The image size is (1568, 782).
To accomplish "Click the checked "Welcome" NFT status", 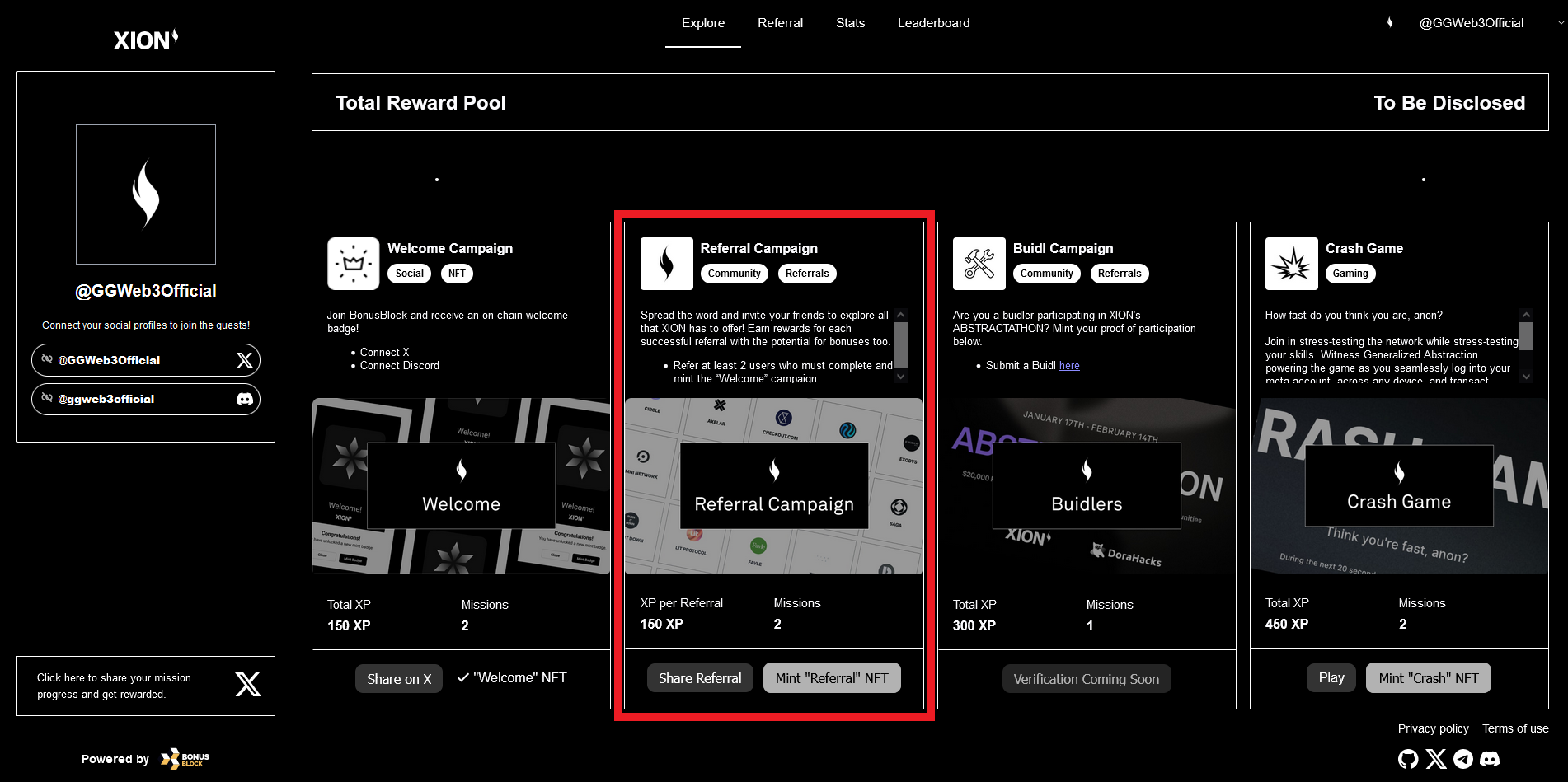I will [x=512, y=677].
